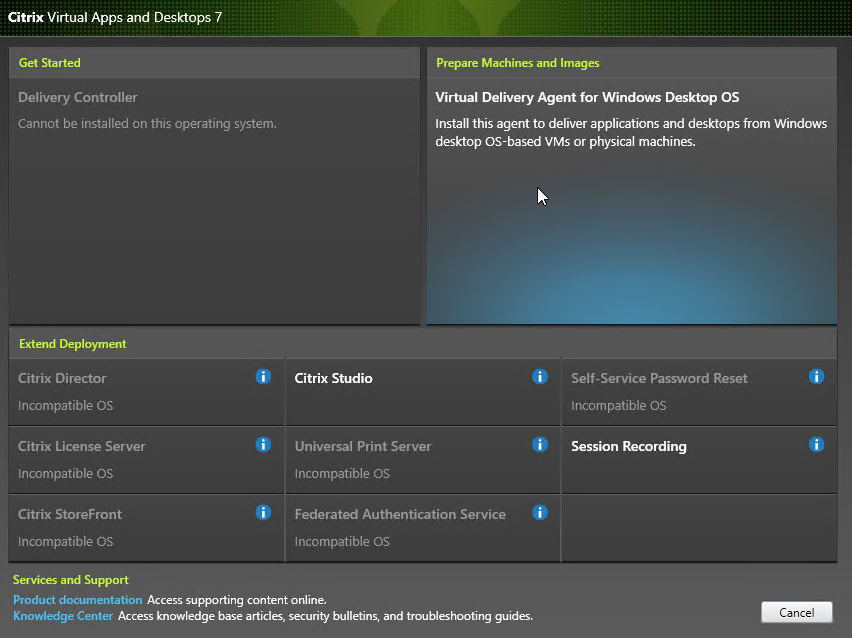Click the Citrix Virtual Apps and Desktops 7 title
The width and height of the screenshot is (852, 638).
(x=115, y=17)
